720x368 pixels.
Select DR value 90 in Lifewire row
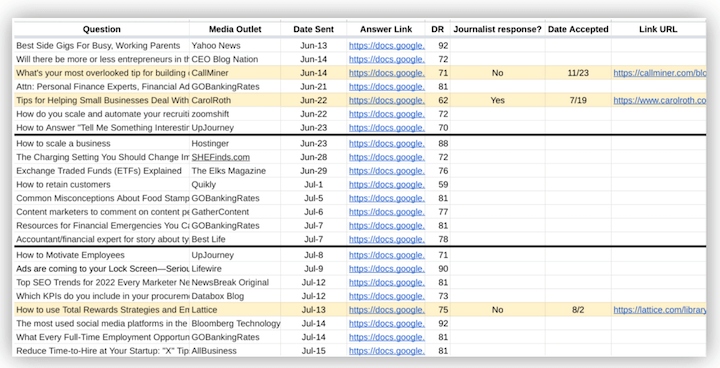point(438,269)
